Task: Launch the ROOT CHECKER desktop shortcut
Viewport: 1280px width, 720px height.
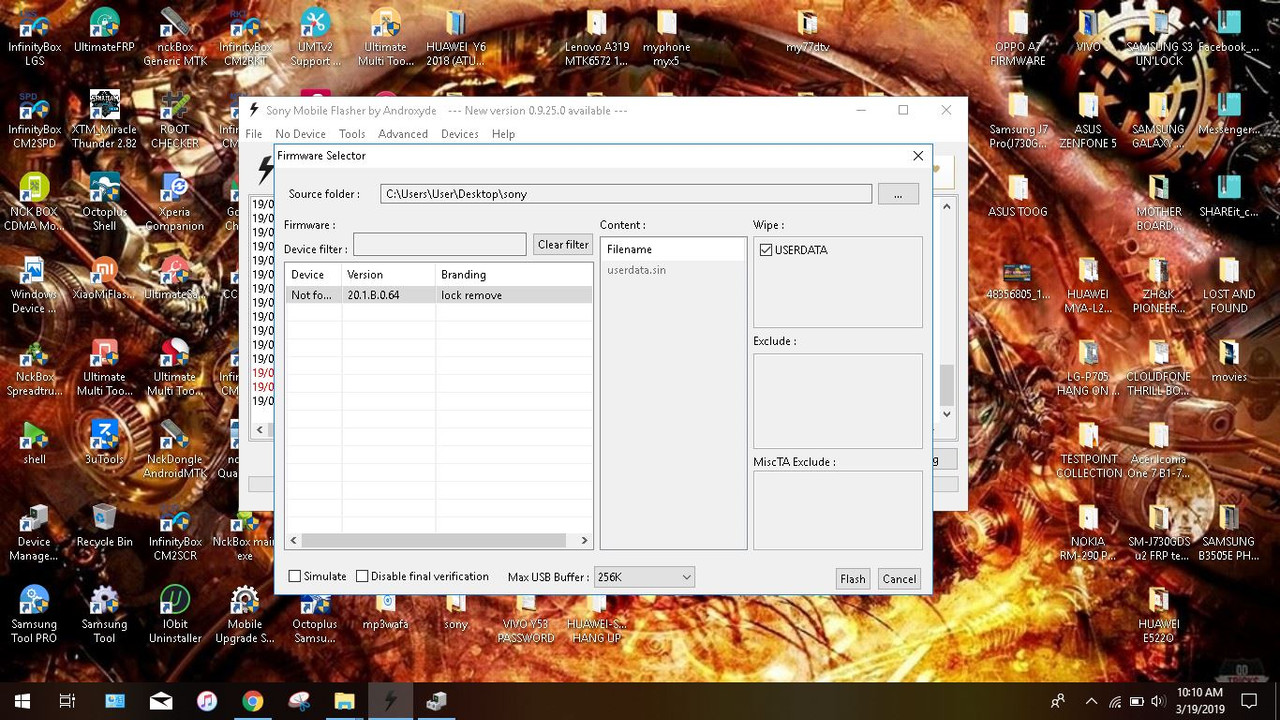Action: [175, 119]
